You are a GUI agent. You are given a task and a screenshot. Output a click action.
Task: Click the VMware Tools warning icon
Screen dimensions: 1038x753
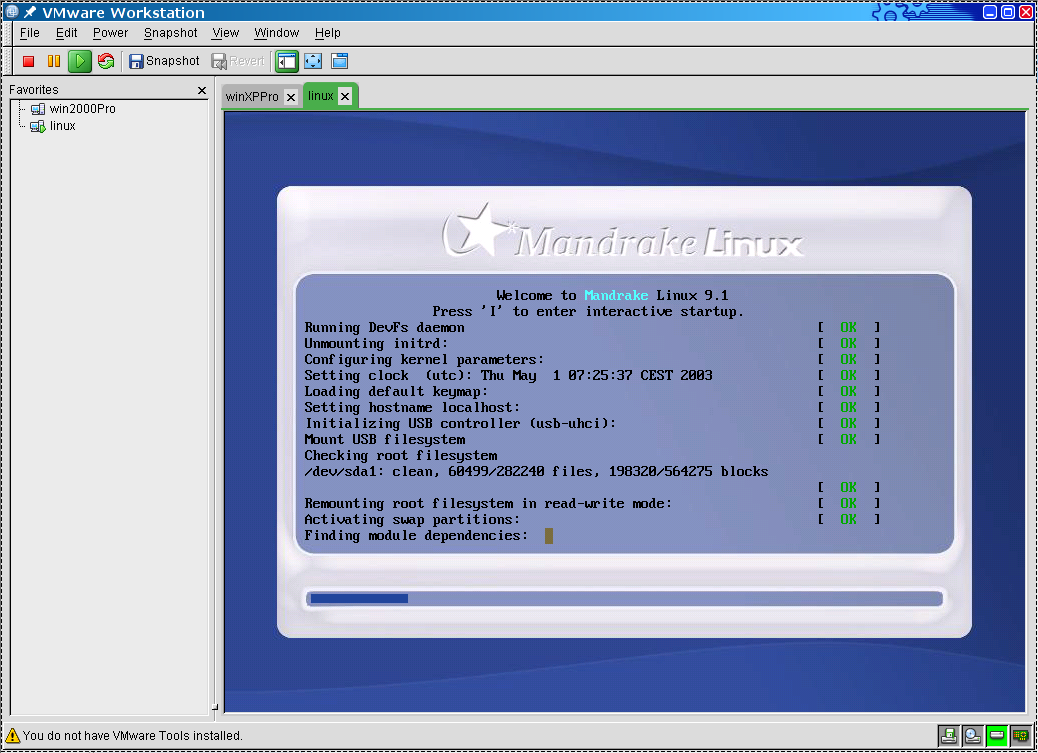click(13, 735)
